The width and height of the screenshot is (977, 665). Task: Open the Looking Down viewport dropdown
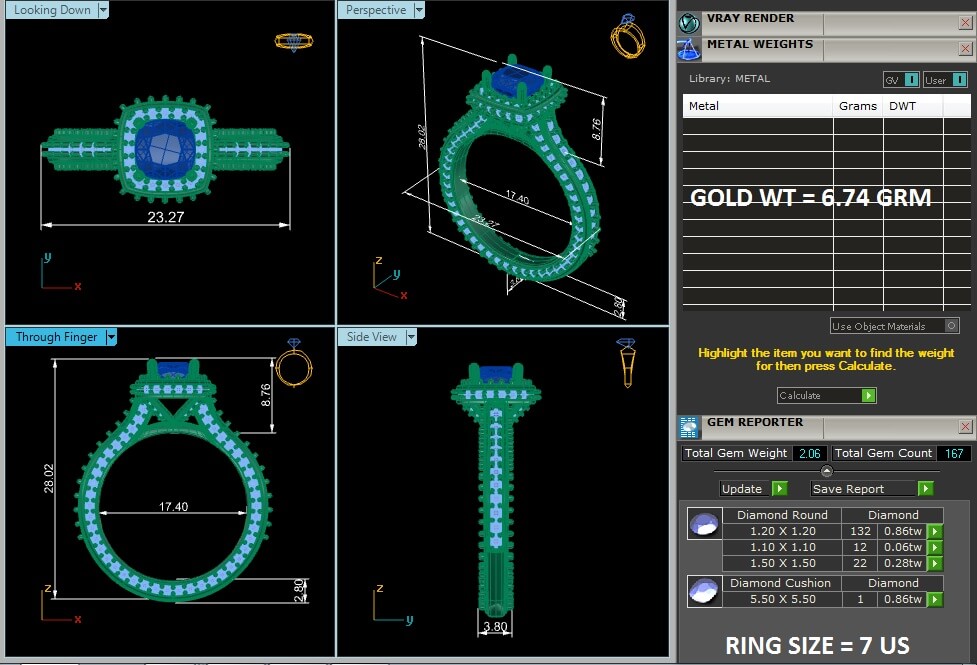pyautogui.click(x=104, y=10)
